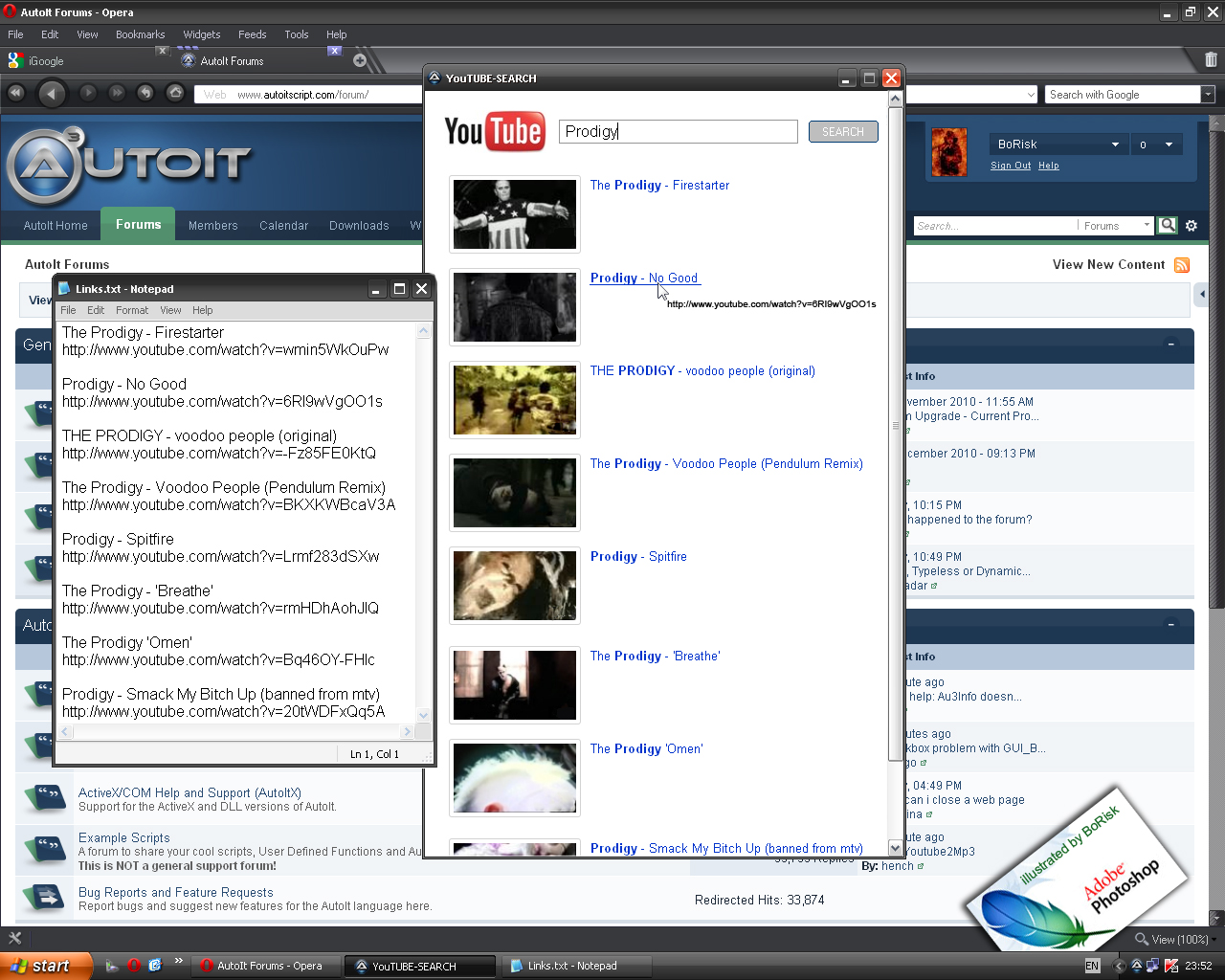
Task: Click the Bug Reports forum redirect icon
Action: [x=44, y=897]
